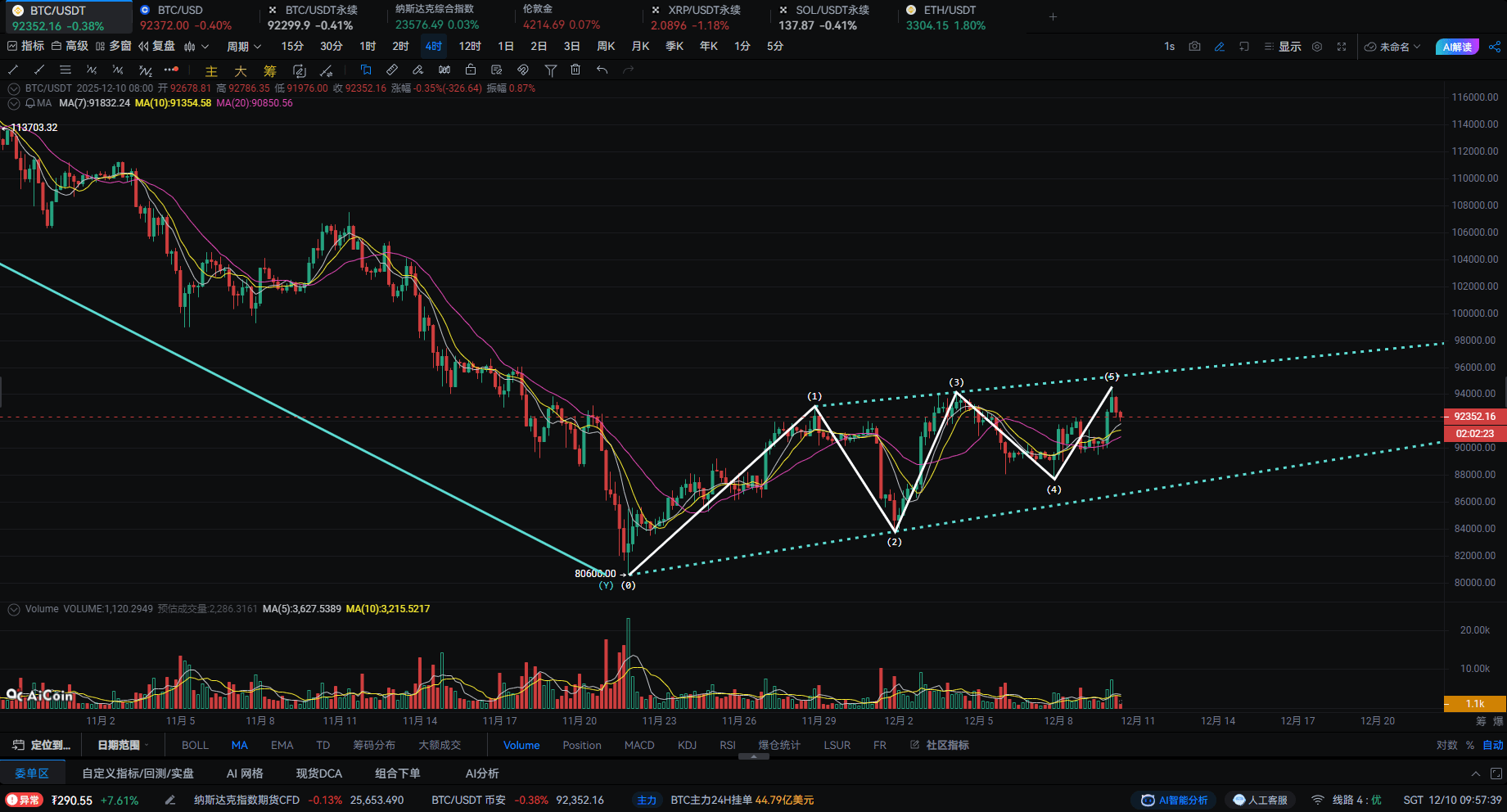Add a new symbol tab with plus
This screenshot has height=812, width=1507.
tap(1053, 16)
